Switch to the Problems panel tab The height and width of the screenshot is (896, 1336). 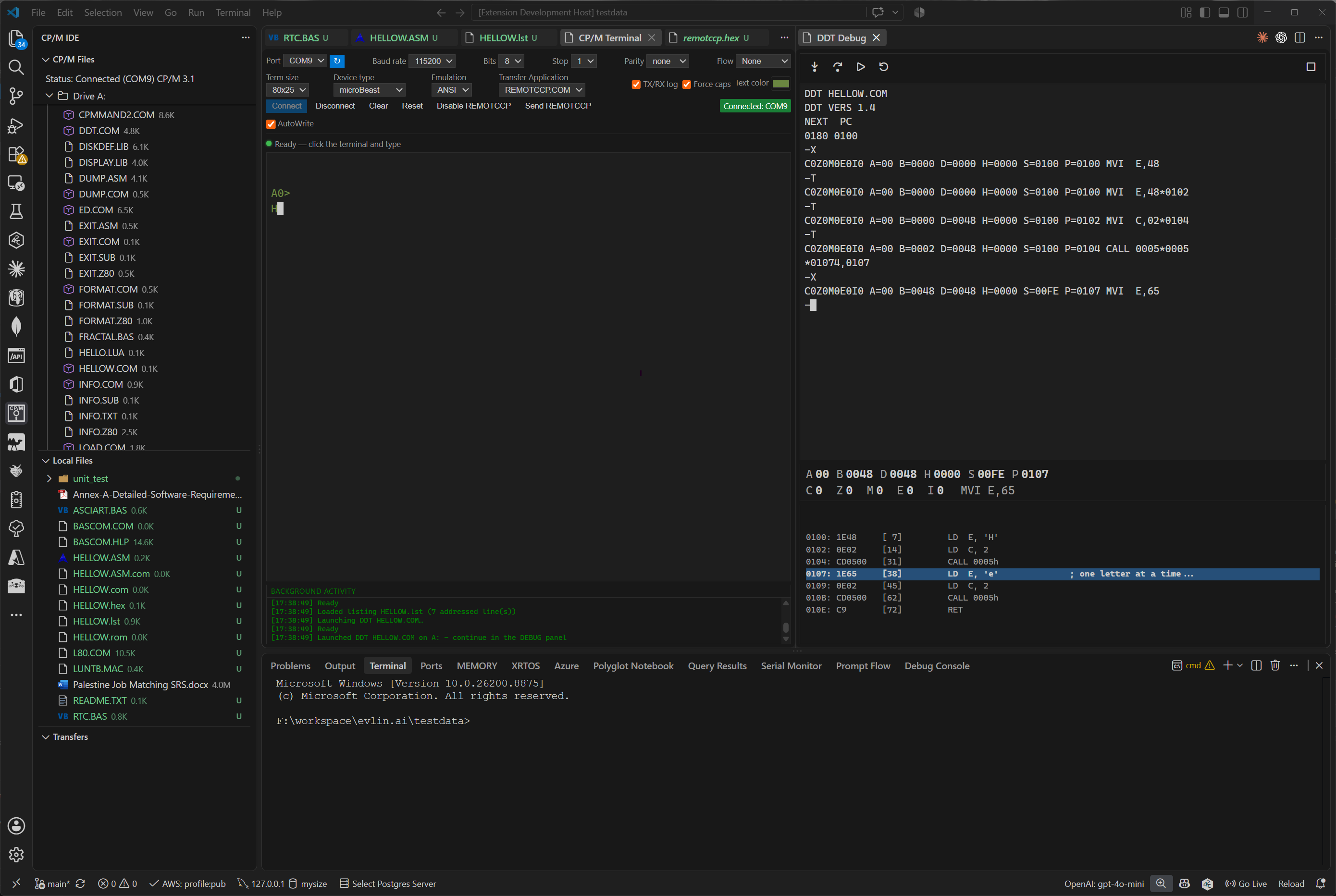pos(290,666)
